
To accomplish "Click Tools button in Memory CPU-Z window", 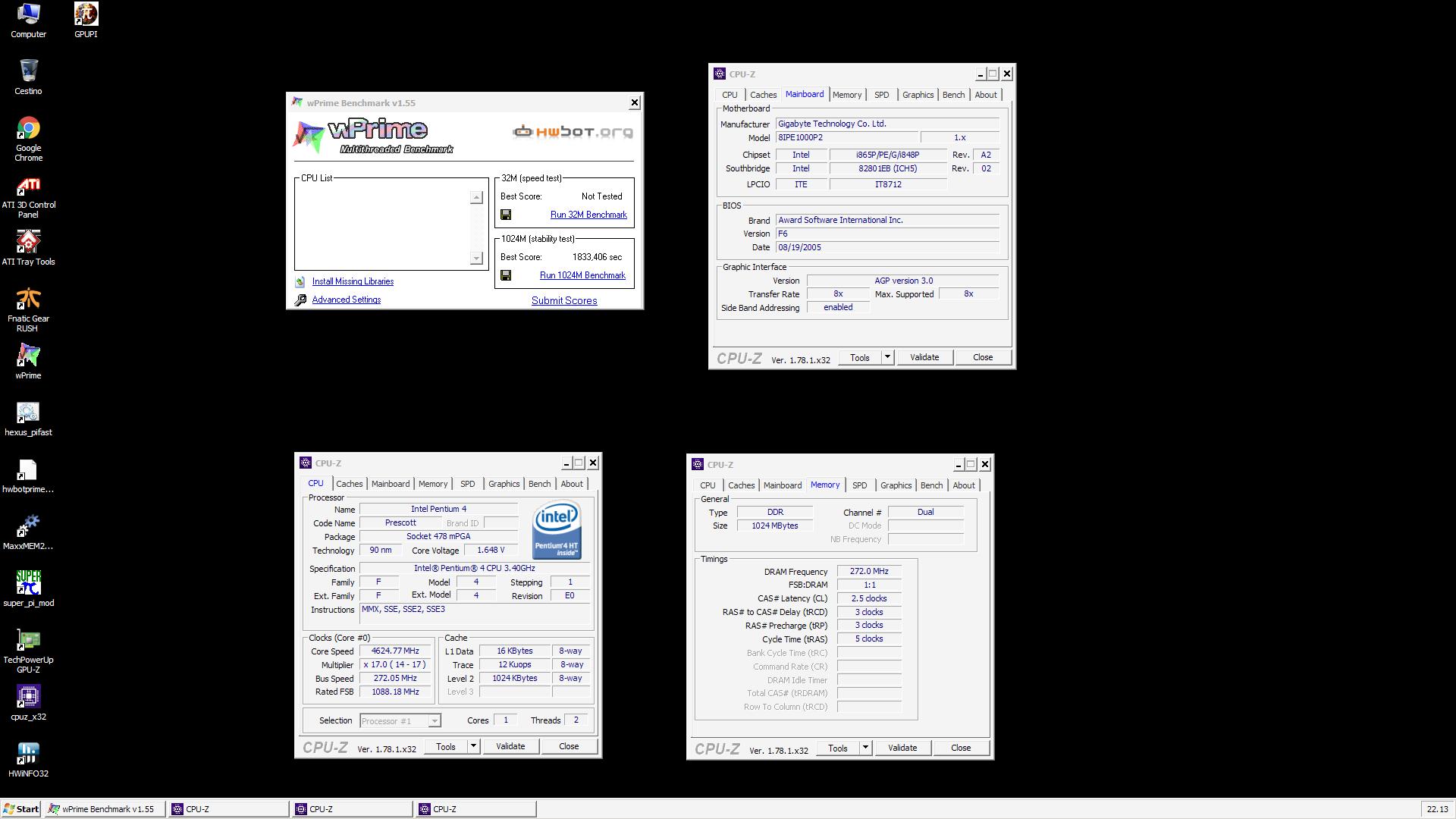I will coord(838,748).
